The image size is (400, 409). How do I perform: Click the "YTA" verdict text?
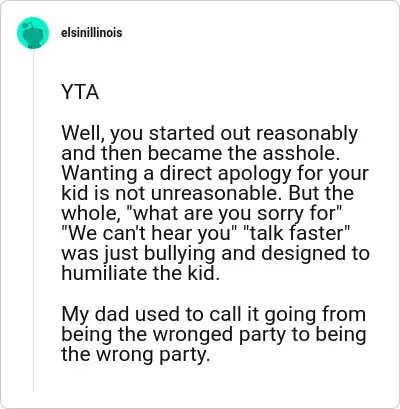[80, 92]
